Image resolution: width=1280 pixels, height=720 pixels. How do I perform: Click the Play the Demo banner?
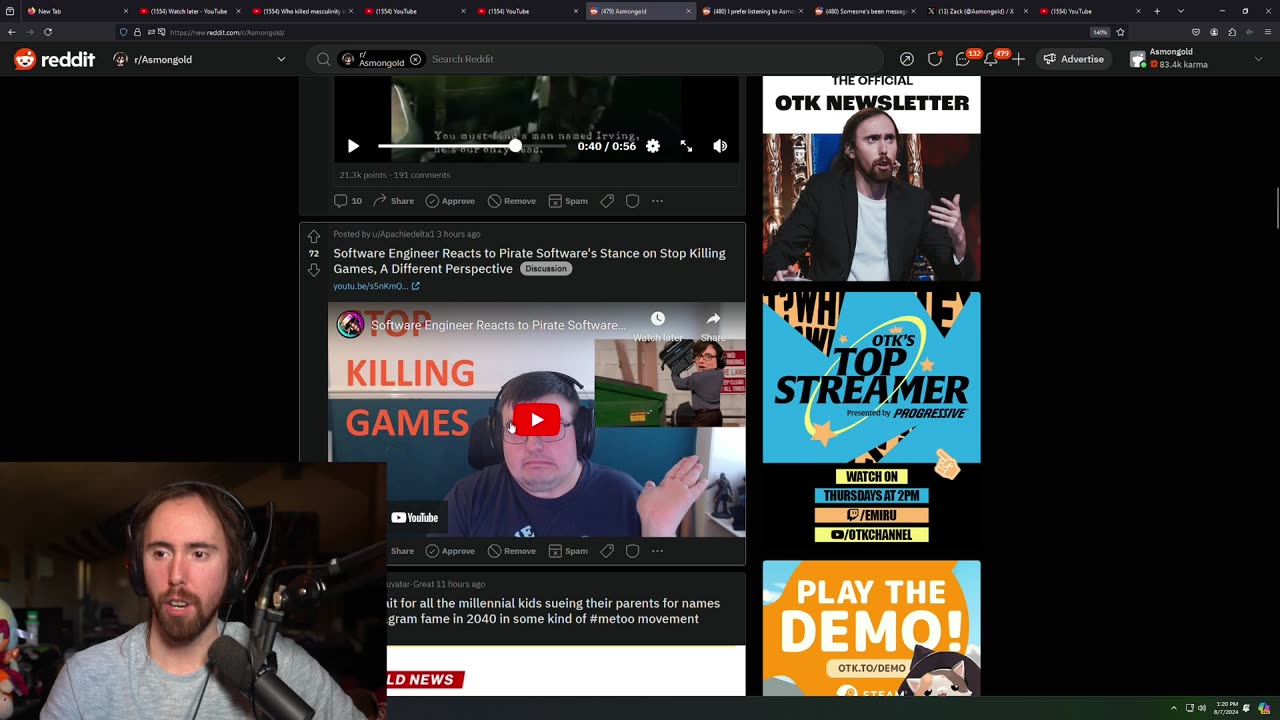[871, 628]
